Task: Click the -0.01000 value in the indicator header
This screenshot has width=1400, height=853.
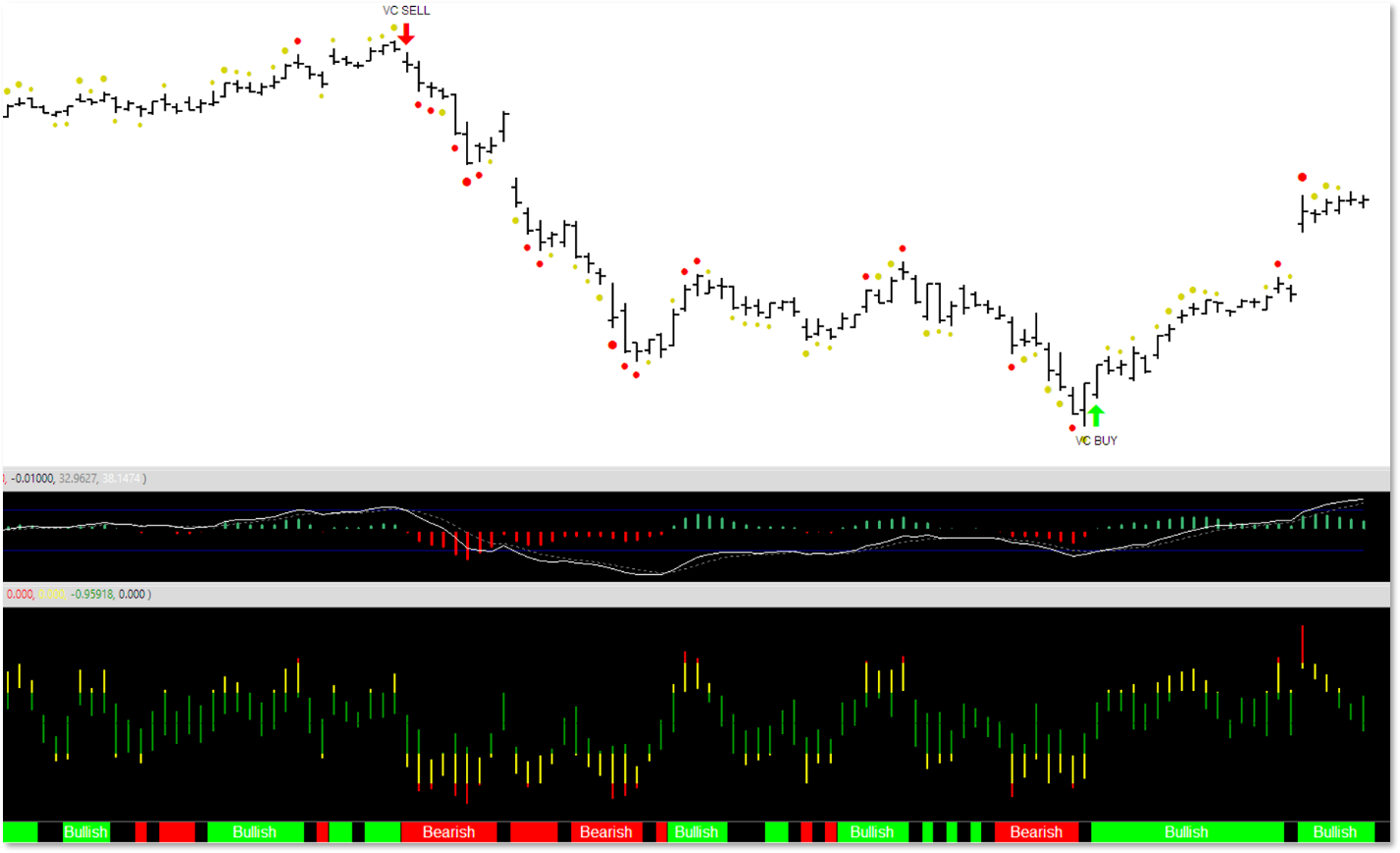Action: click(x=32, y=479)
